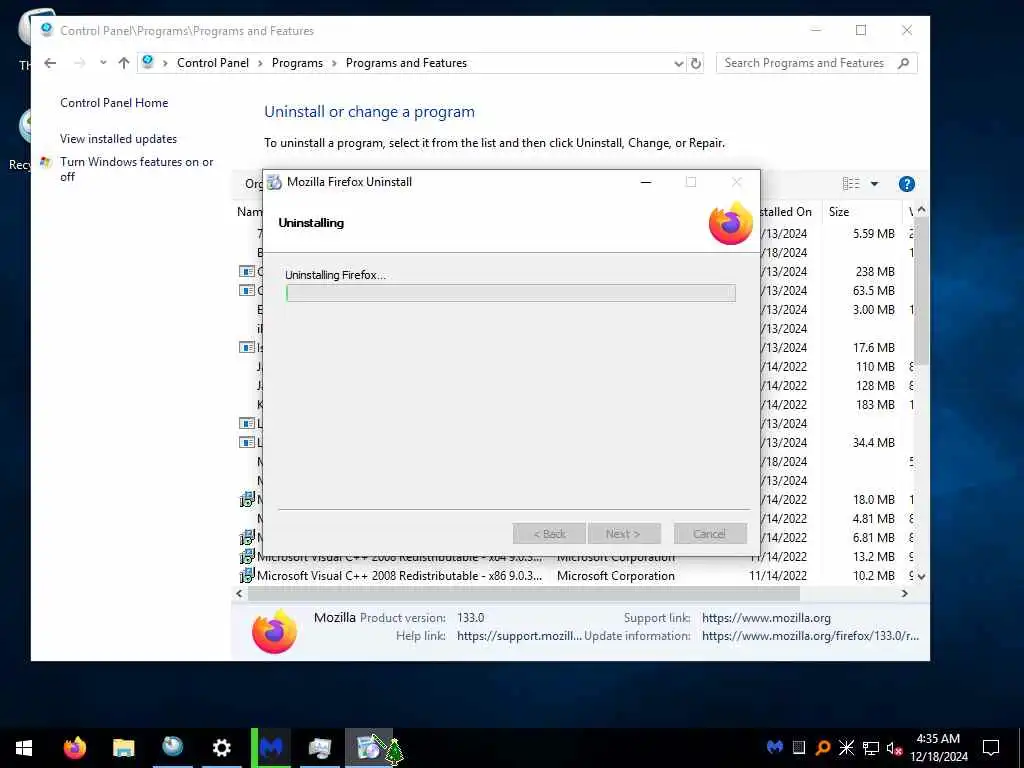The width and height of the screenshot is (1024, 768).
Task: Open Control Panel Home link
Action: point(114,103)
